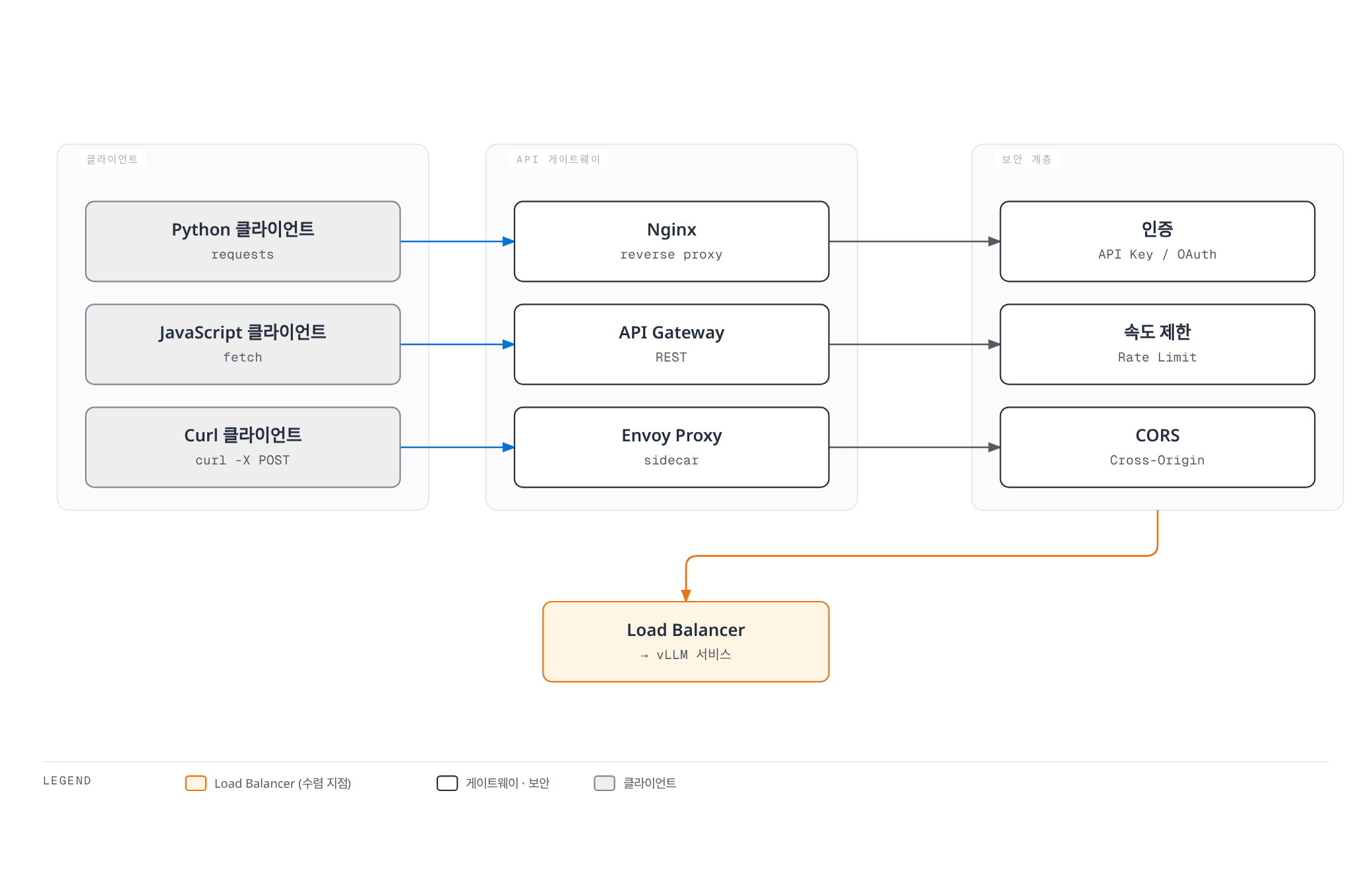
Task: Click the 'requests' subtitle text
Action: pos(243,255)
